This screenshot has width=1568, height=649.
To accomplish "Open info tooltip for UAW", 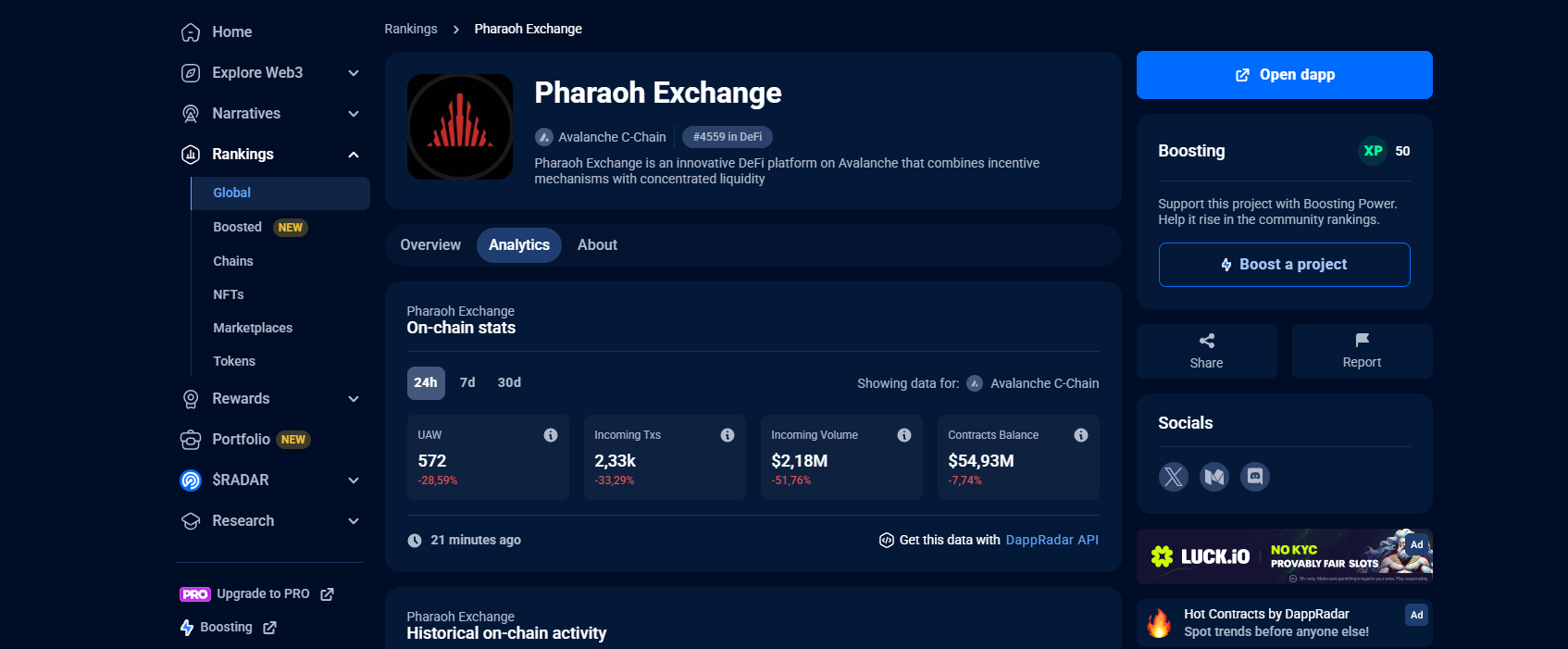I will click(551, 435).
